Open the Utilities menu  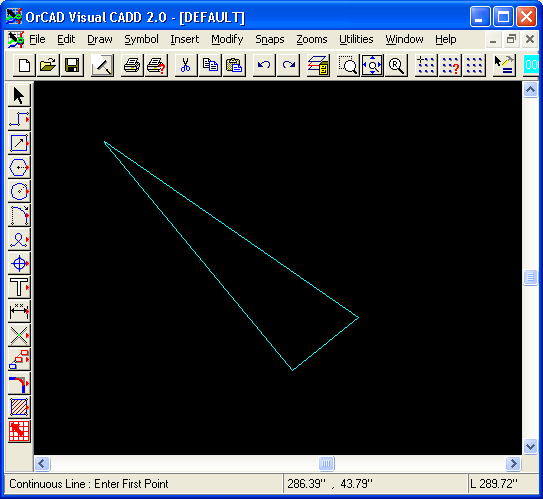[356, 39]
